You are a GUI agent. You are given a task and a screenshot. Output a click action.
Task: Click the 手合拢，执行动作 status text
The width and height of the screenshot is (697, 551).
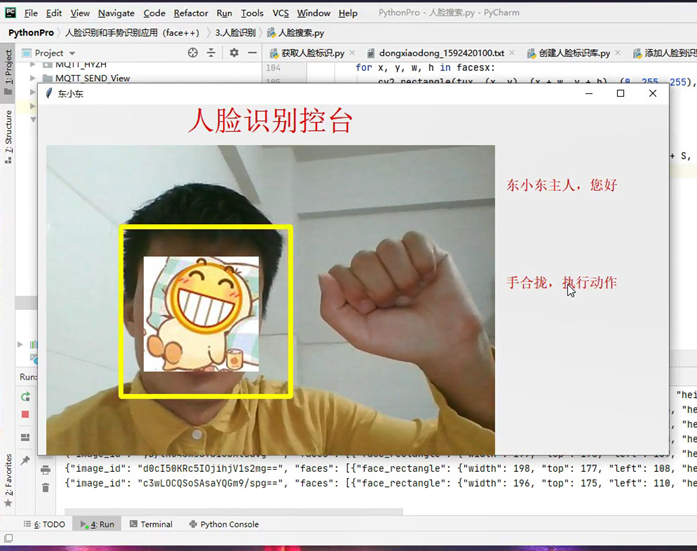(x=562, y=282)
